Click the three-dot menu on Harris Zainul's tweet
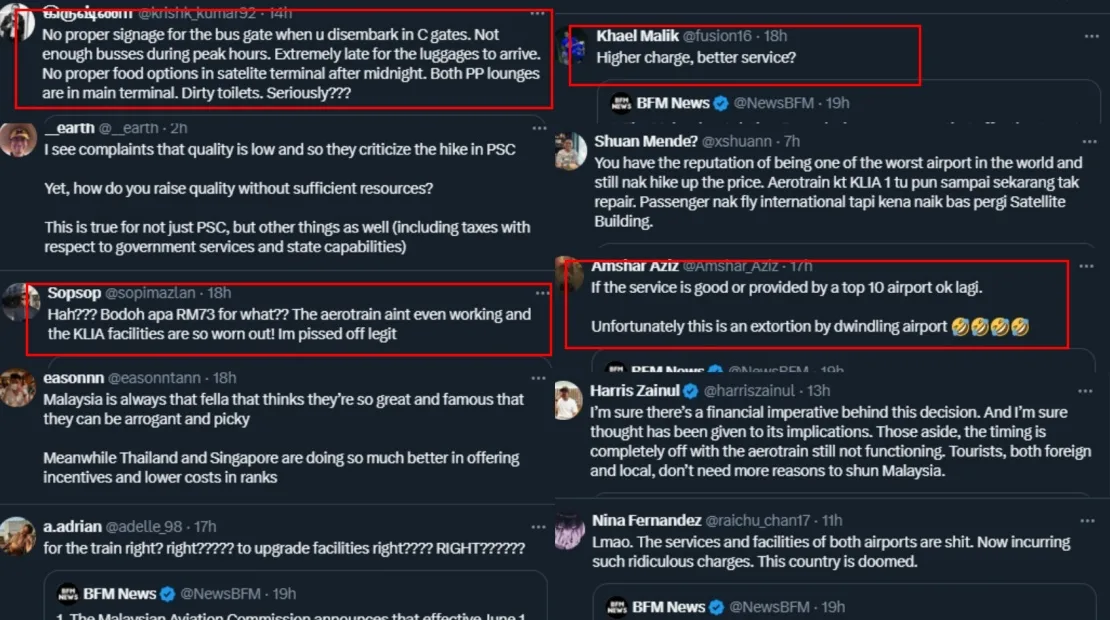This screenshot has height=620, width=1110. pyautogui.click(x=1091, y=391)
